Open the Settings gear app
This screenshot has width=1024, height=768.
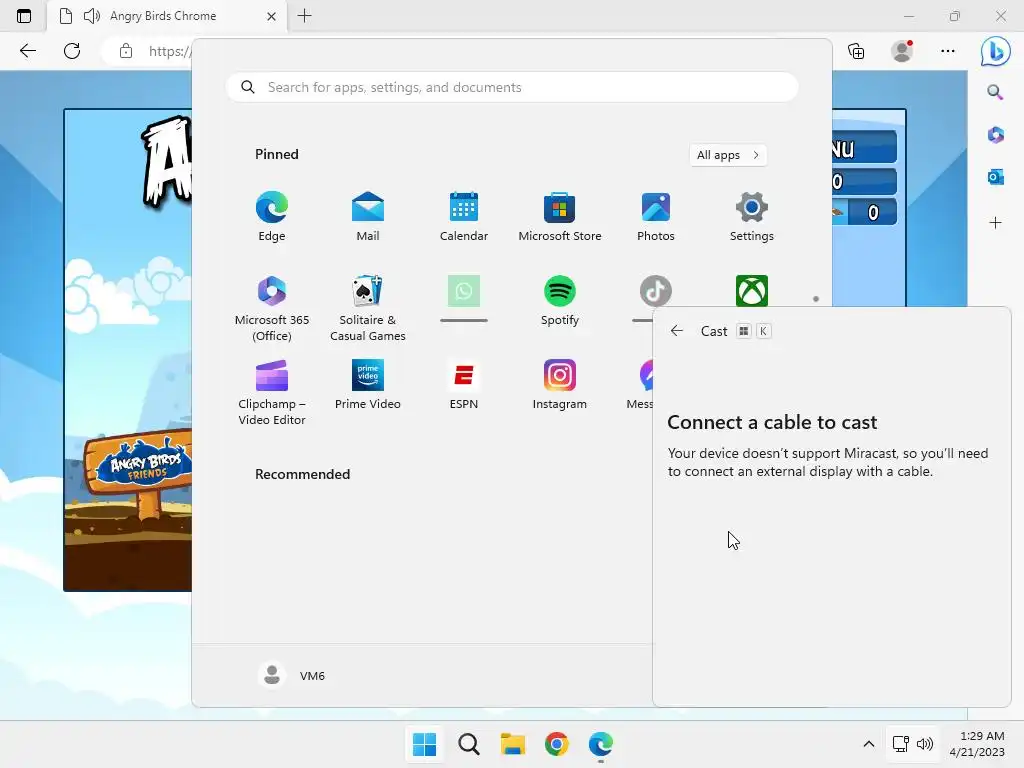[x=752, y=216]
